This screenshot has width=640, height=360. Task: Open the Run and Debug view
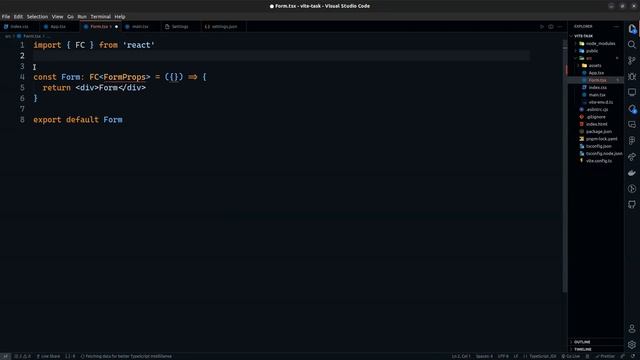click(x=632, y=76)
